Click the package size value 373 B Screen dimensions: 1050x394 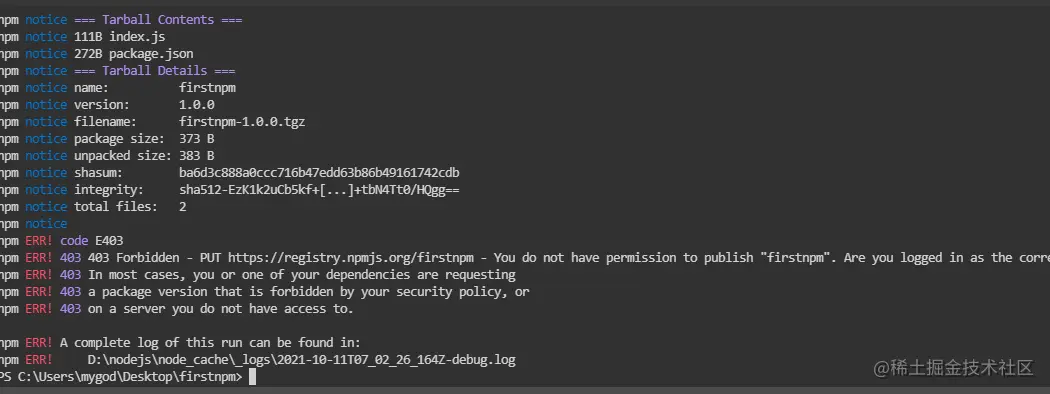click(x=197, y=139)
